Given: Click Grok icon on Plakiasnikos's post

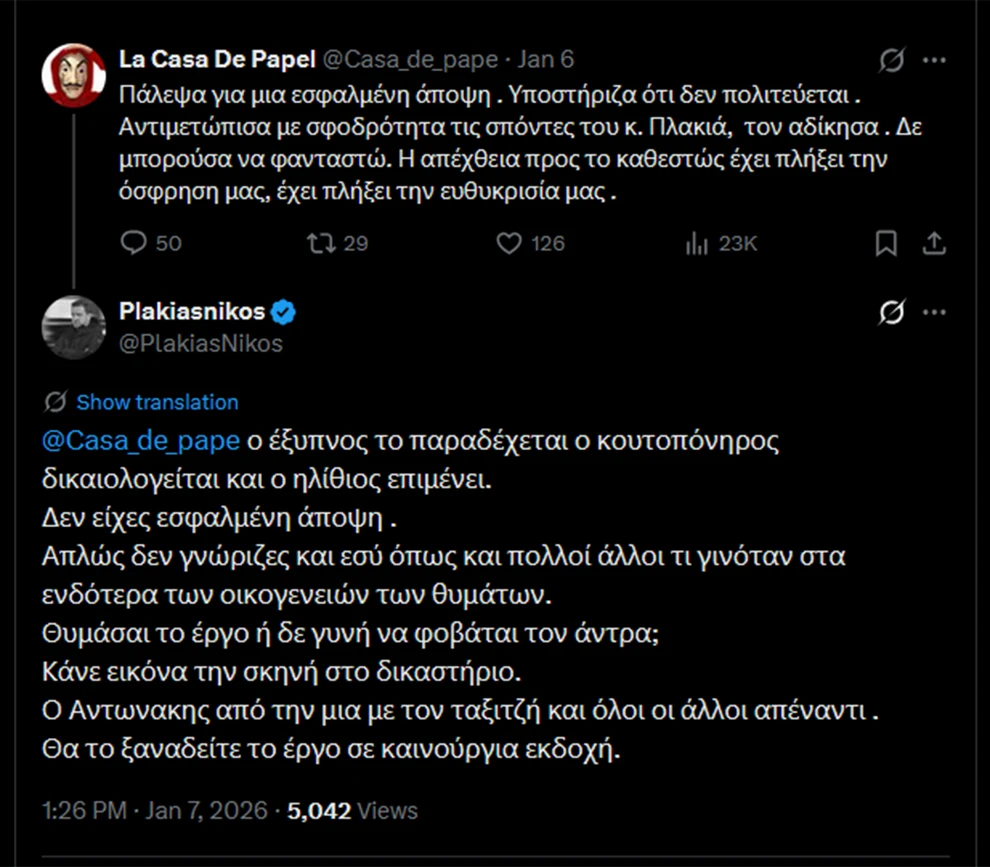Looking at the screenshot, I should [x=891, y=313].
